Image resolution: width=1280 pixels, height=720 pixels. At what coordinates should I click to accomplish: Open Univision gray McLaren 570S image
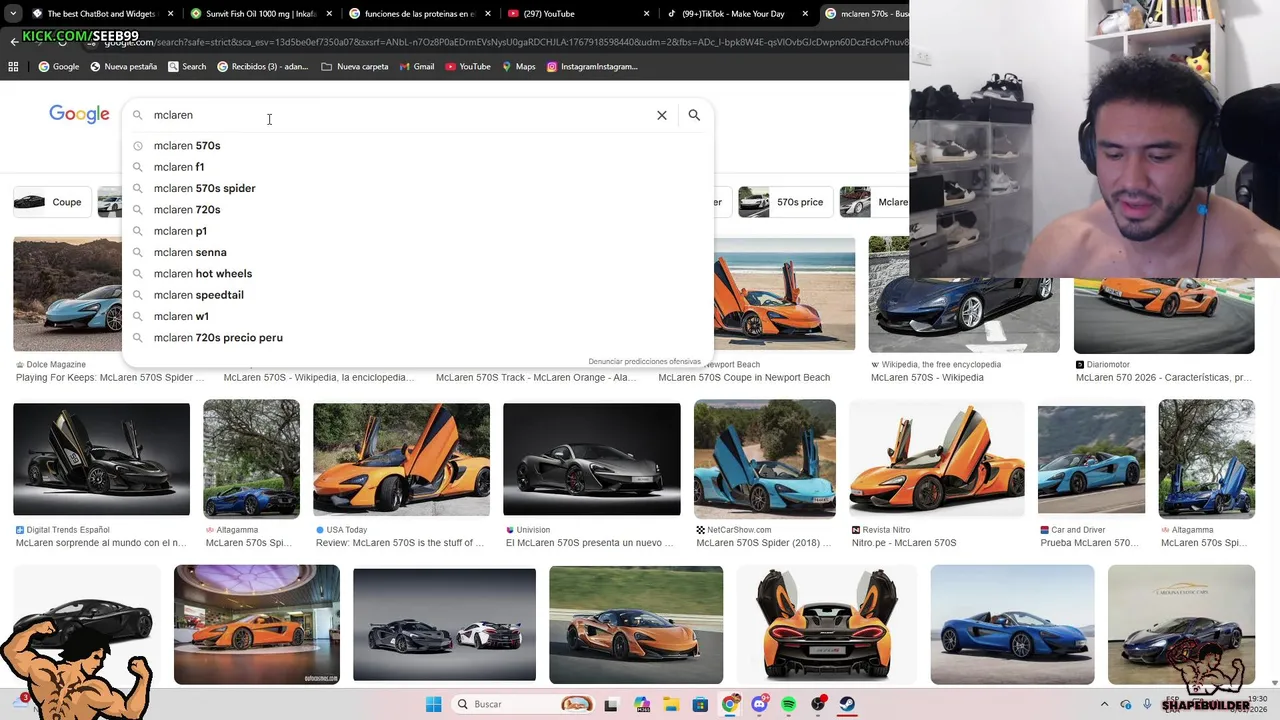pos(592,459)
